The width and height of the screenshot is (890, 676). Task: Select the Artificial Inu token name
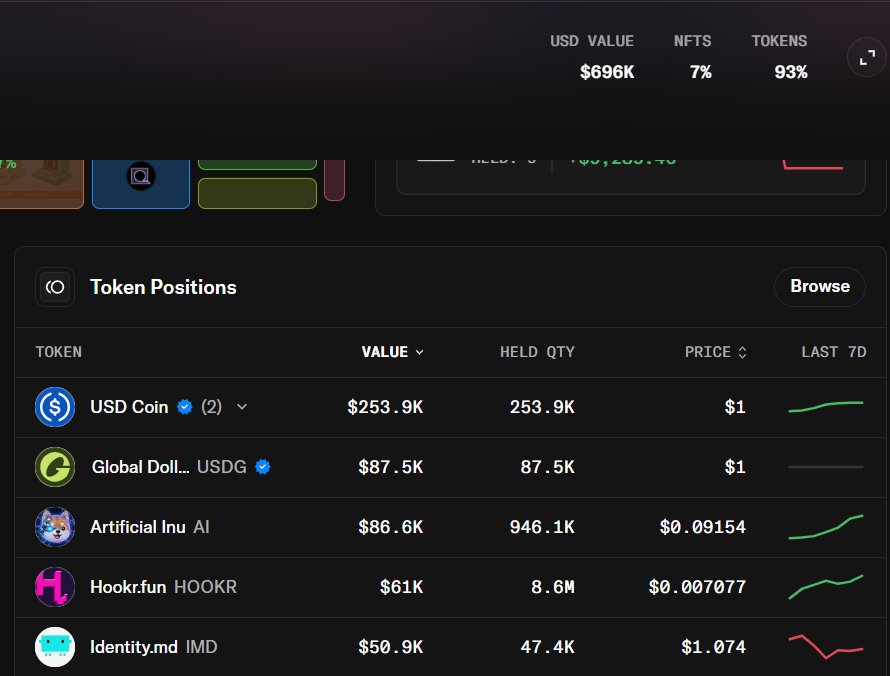[x=138, y=527]
